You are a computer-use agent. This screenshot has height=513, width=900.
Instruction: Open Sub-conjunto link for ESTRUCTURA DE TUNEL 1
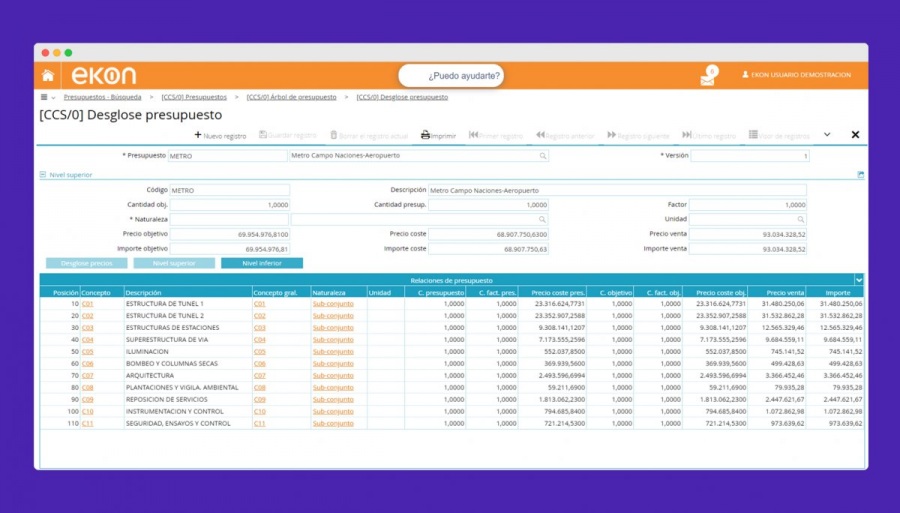pos(333,304)
